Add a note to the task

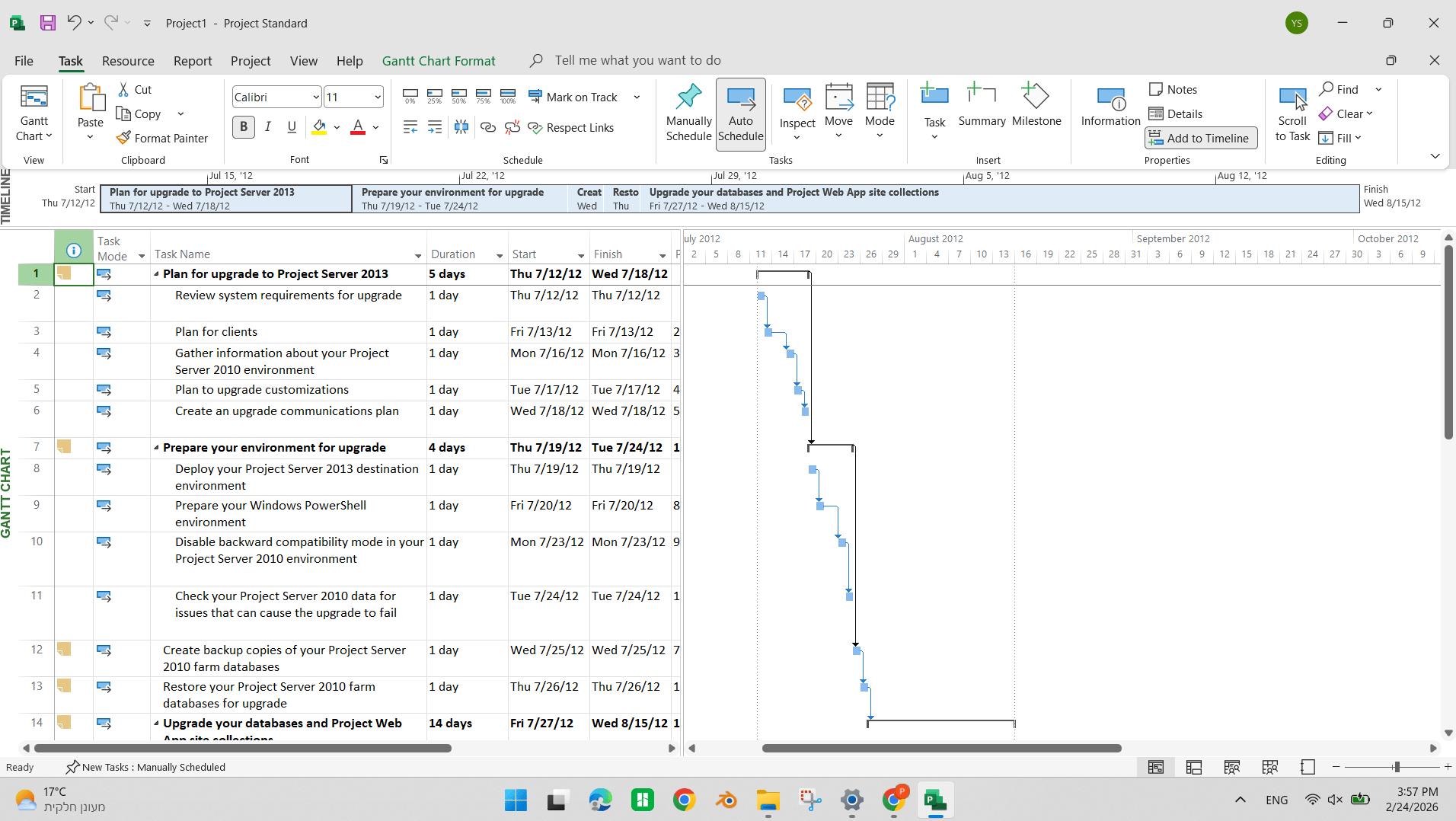pos(1173,89)
